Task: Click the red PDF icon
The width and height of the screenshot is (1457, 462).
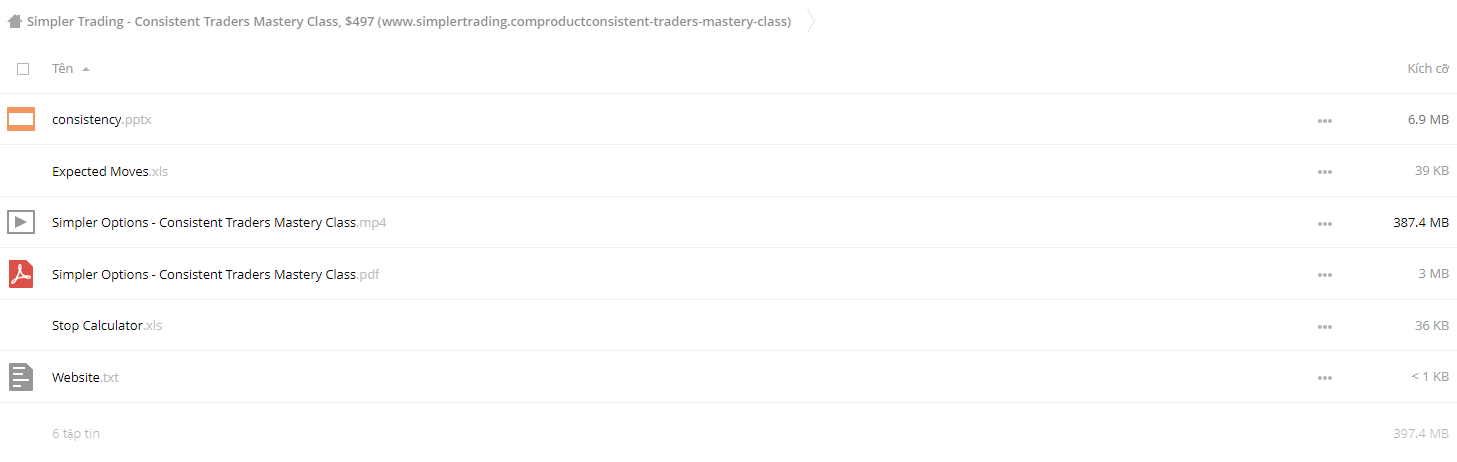Action: [21, 274]
